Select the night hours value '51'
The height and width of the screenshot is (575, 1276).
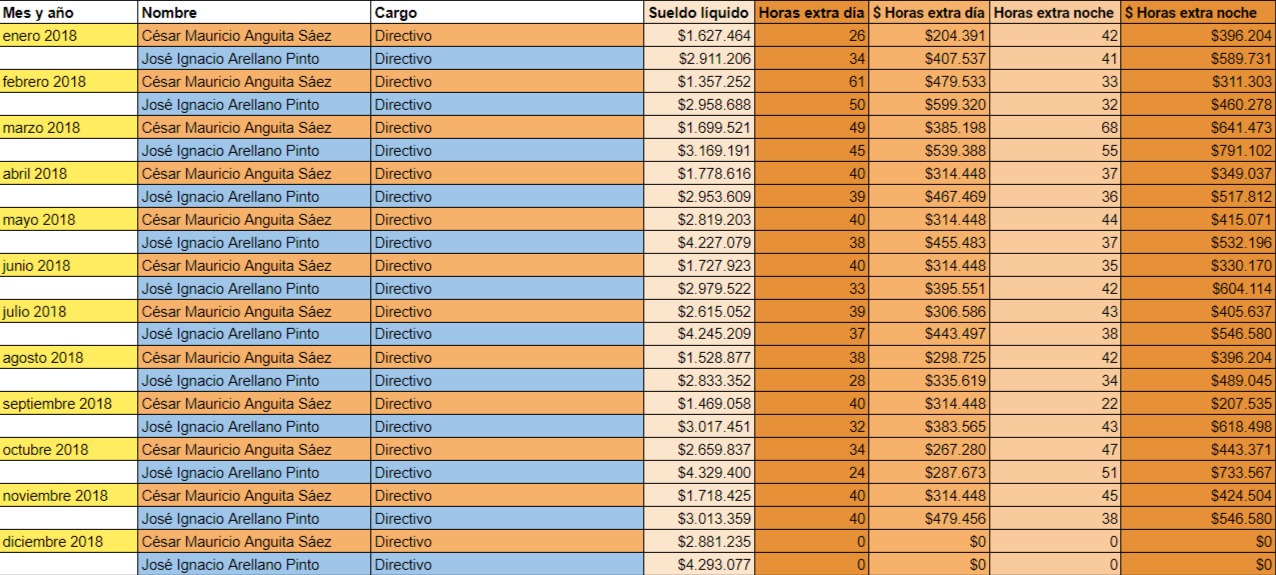[1055, 473]
